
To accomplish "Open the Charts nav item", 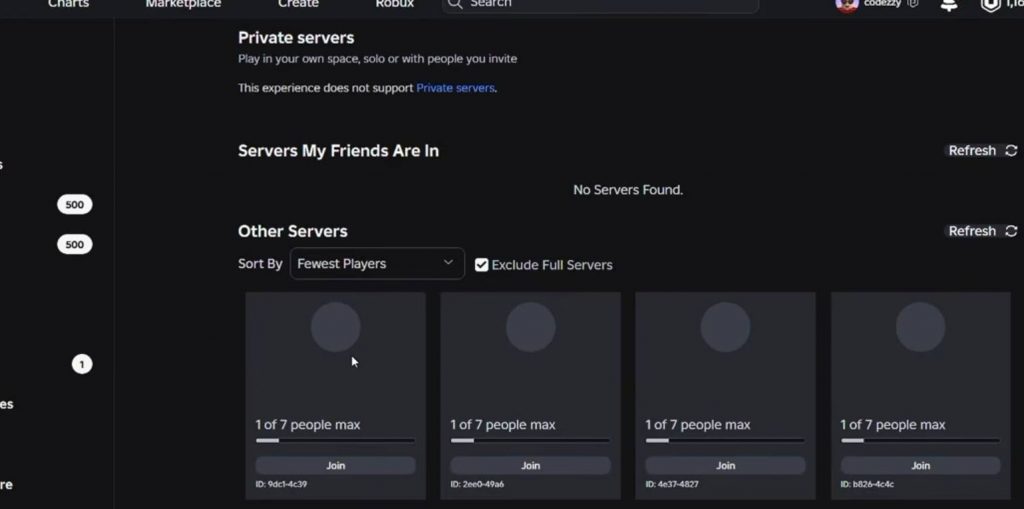I will [x=68, y=3].
